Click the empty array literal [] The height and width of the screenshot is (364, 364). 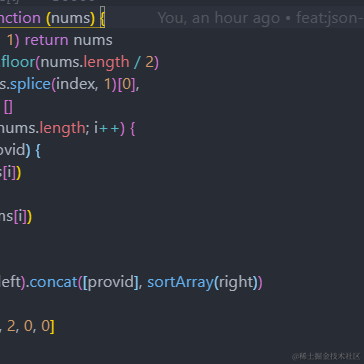click(8, 107)
